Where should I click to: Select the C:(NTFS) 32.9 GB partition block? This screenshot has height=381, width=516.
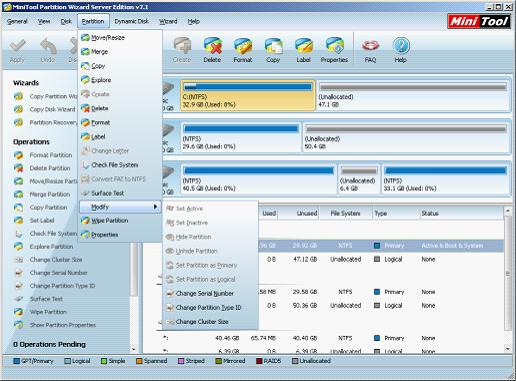click(248, 95)
